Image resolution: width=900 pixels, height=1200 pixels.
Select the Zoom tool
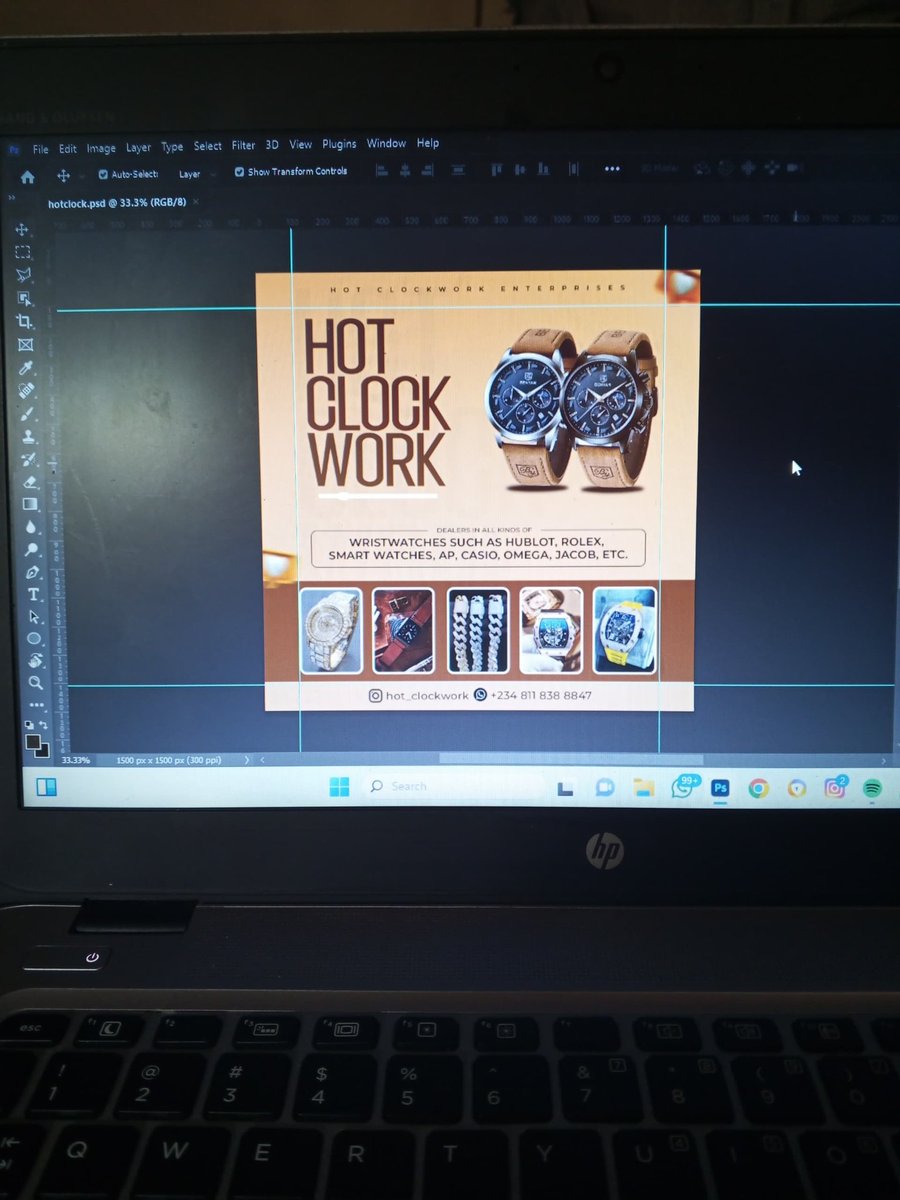[x=36, y=682]
